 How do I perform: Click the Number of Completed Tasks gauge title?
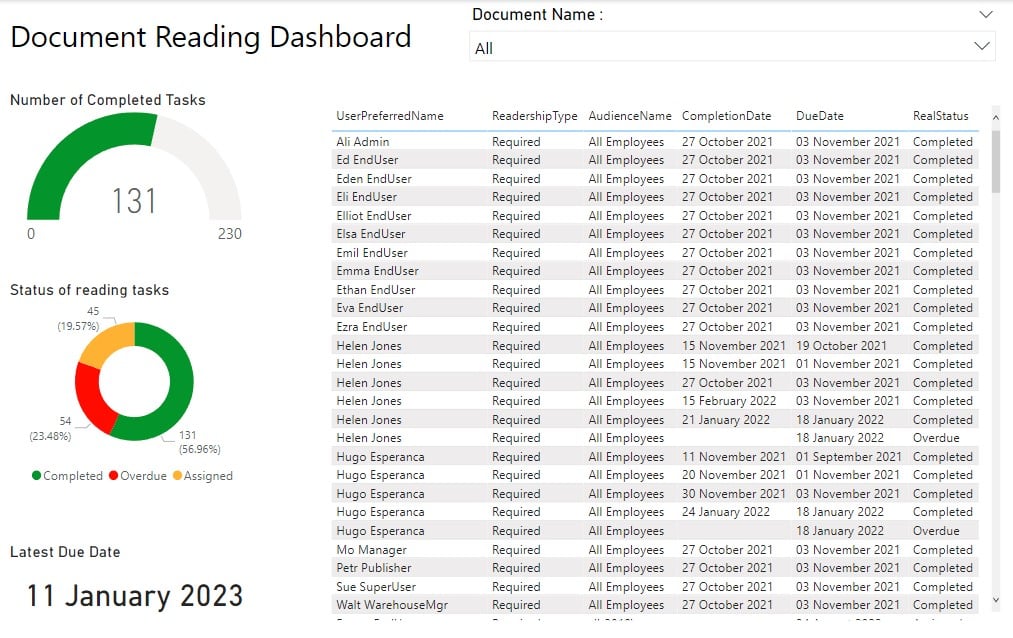(x=105, y=100)
